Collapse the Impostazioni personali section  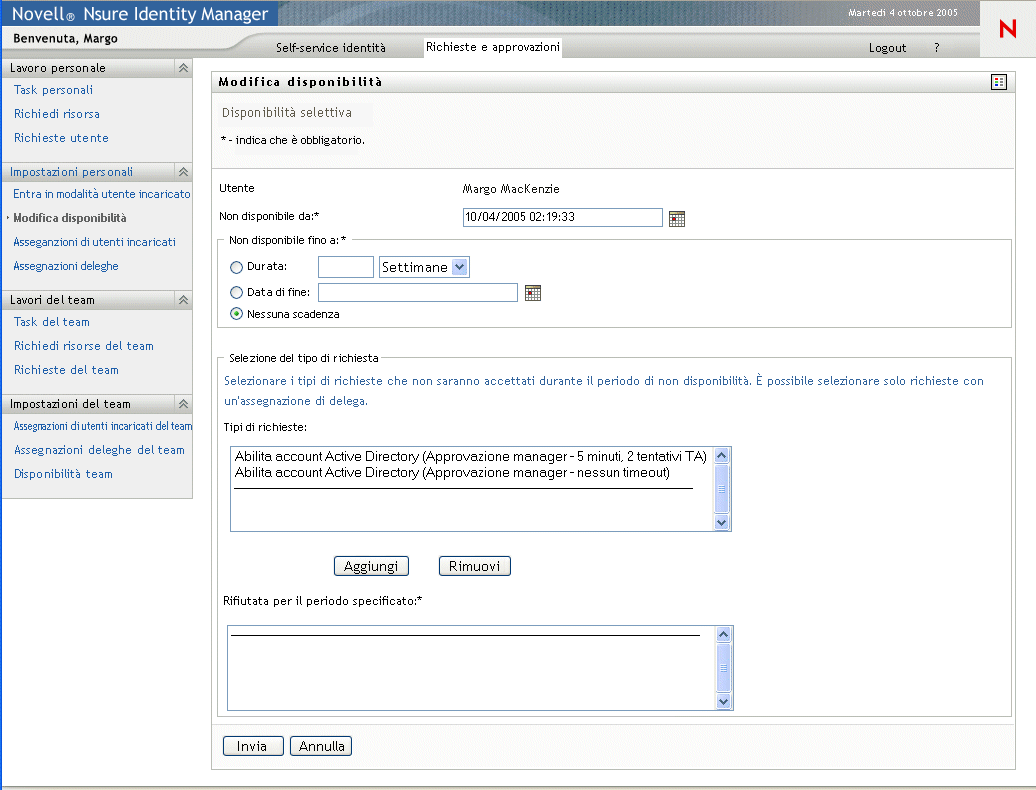click(x=183, y=172)
